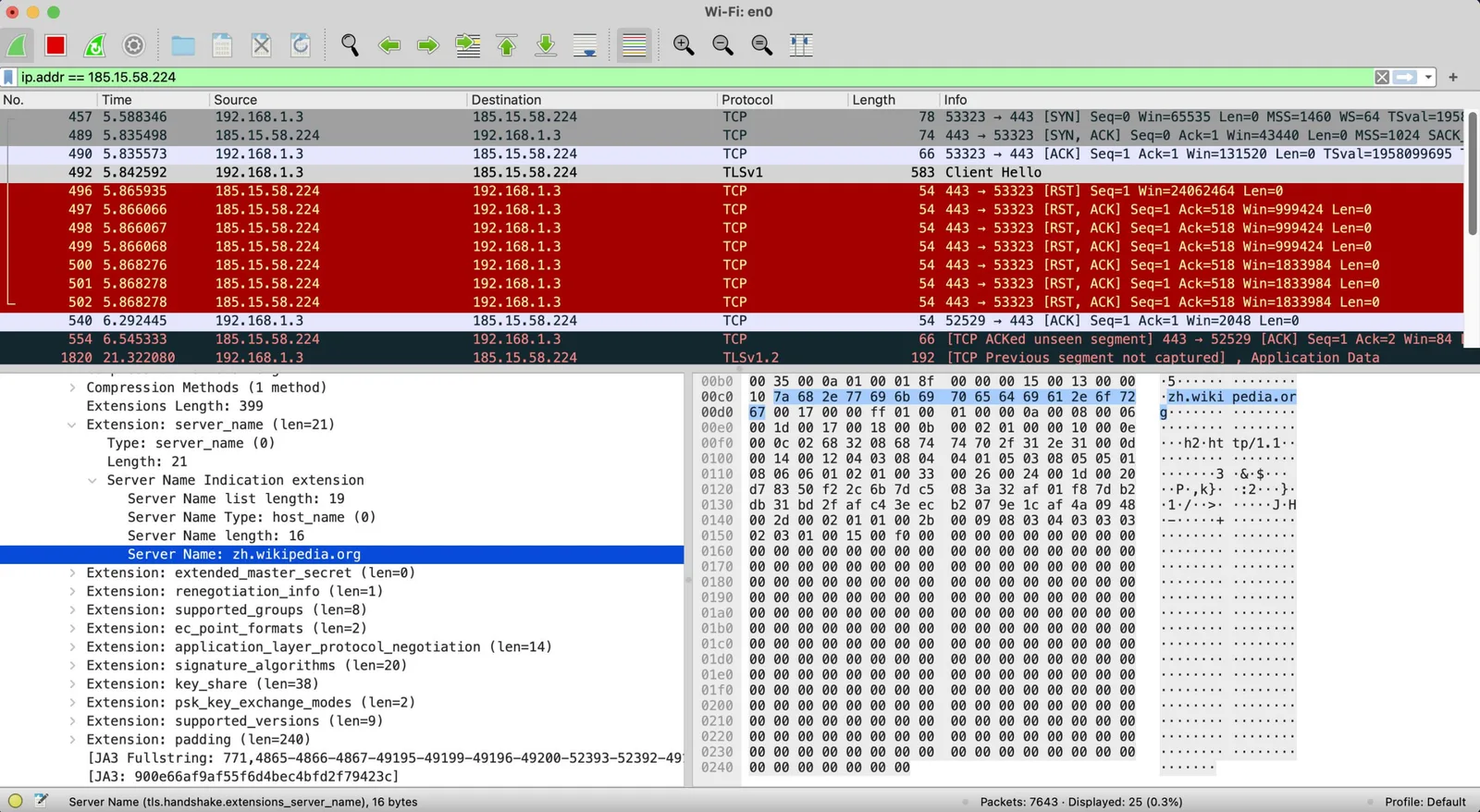The height and width of the screenshot is (812, 1480).
Task: Restart the current capture
Action: pyautogui.click(x=94, y=44)
